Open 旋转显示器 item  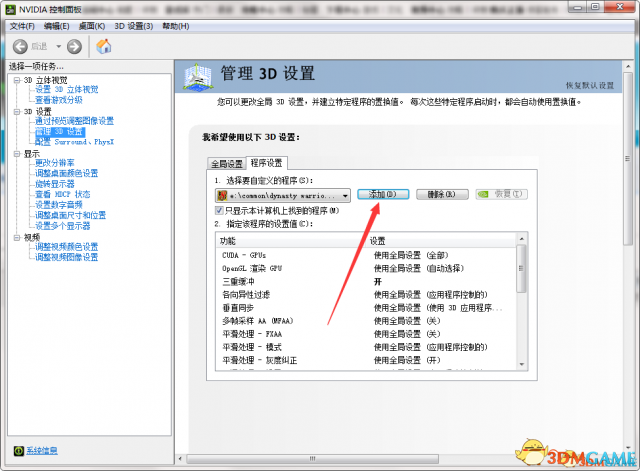(55, 184)
